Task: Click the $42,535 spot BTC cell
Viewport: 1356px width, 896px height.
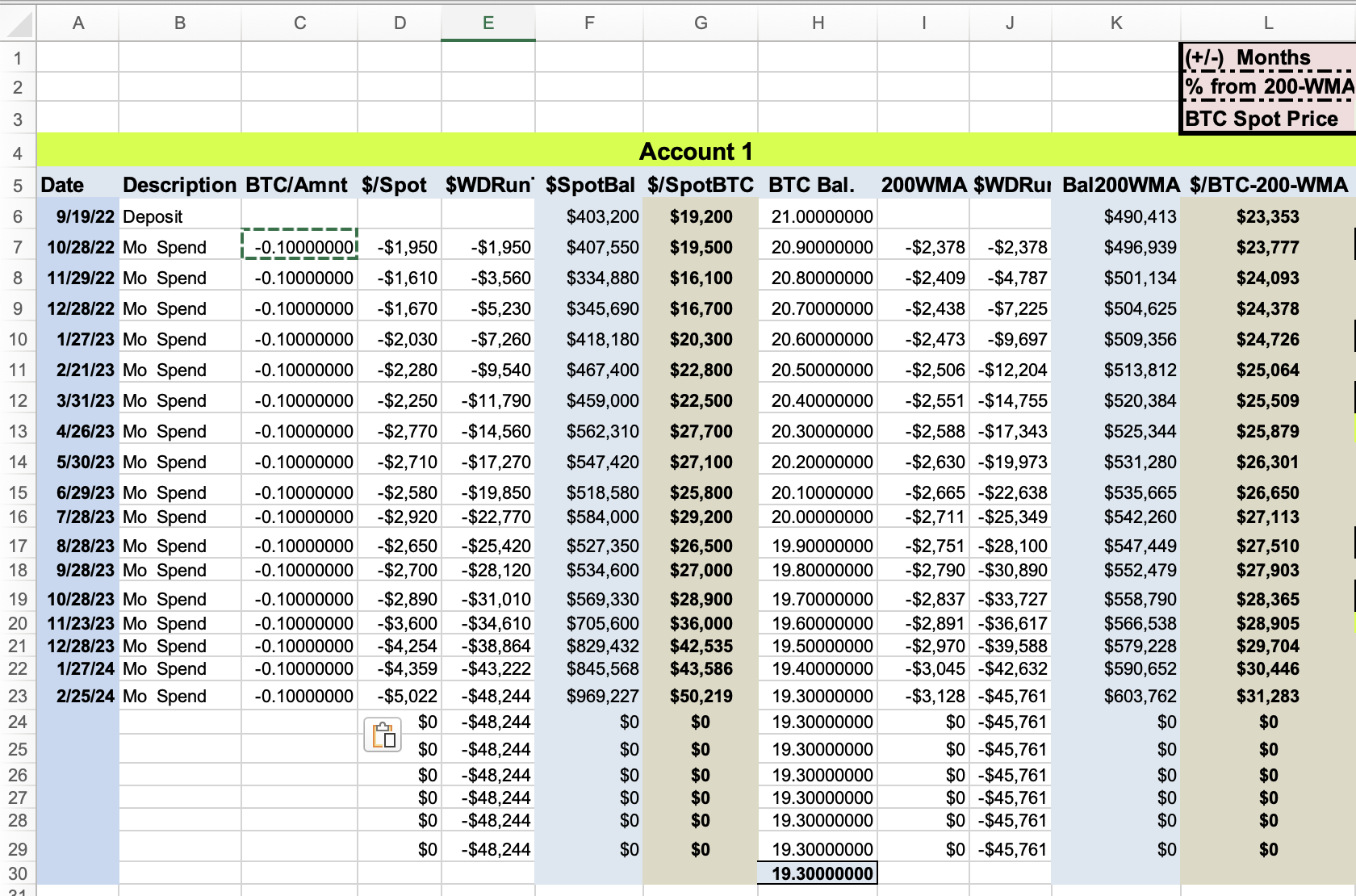Action: click(701, 646)
